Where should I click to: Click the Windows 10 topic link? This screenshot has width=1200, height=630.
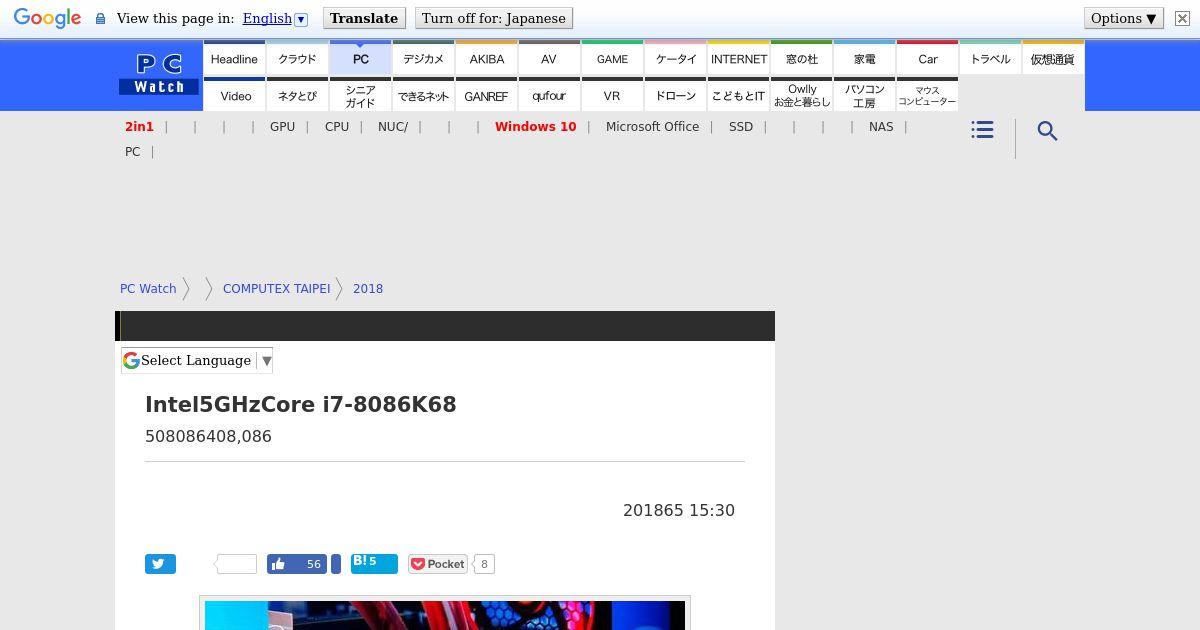click(x=535, y=126)
